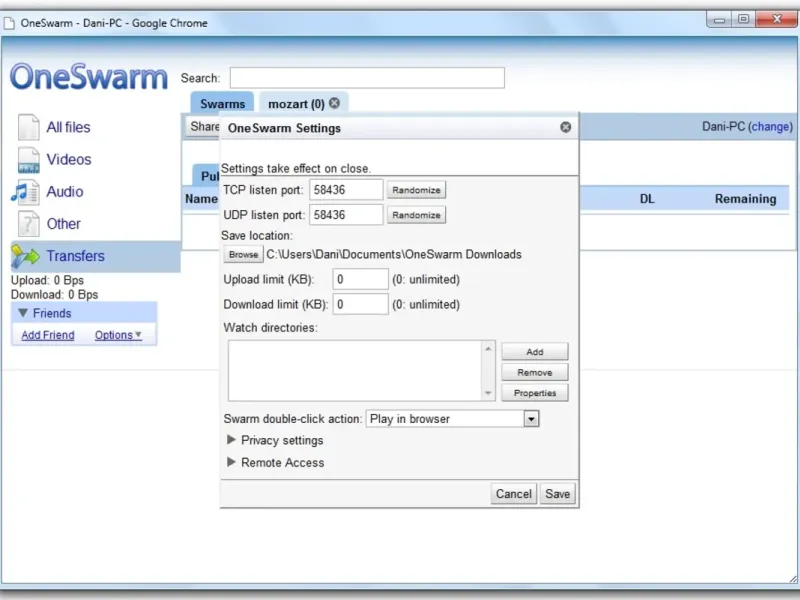Close the OneSwarm Settings dialog

(565, 127)
